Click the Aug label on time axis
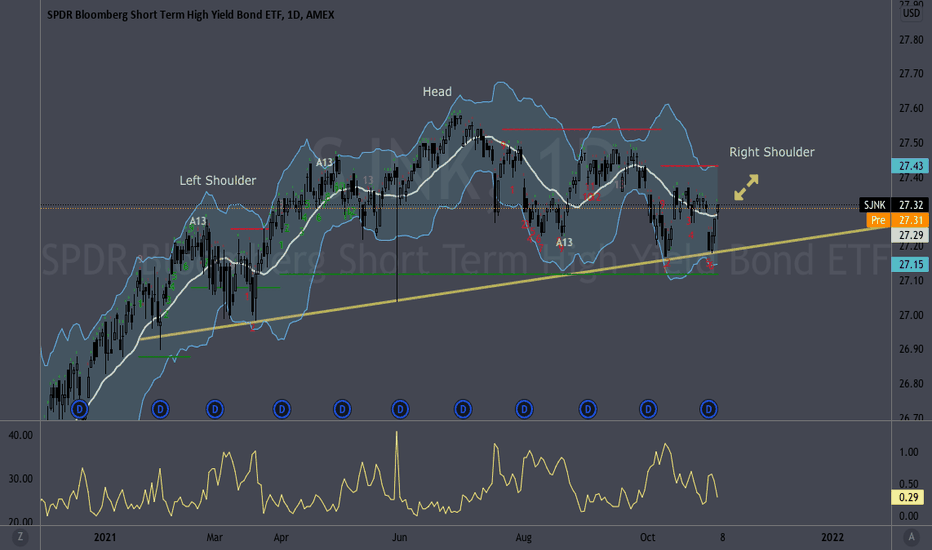The height and width of the screenshot is (550, 932). [x=524, y=538]
